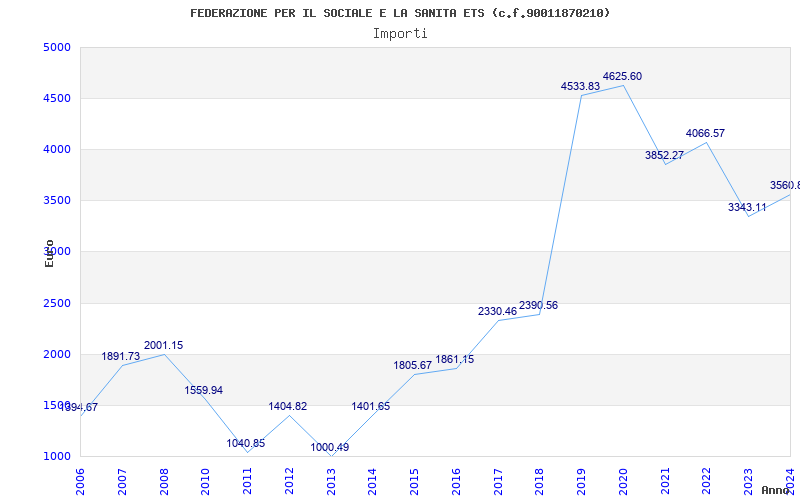Click the y-axis value 2000

point(57,355)
